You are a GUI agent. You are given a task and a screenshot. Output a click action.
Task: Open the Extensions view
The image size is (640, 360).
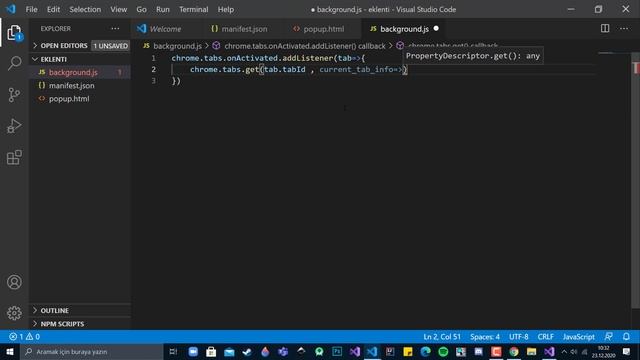(x=14, y=157)
